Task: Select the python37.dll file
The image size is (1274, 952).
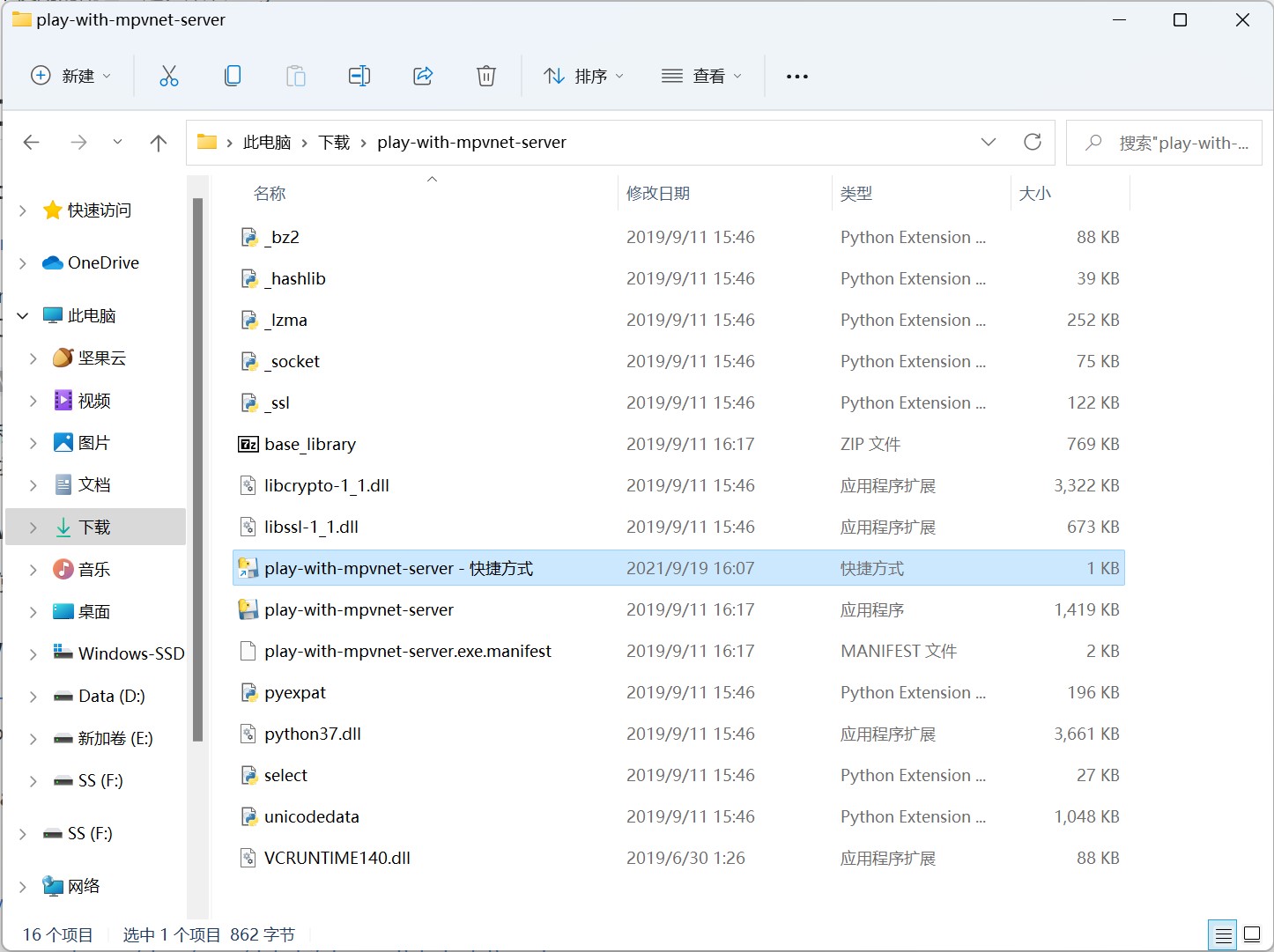Action: [x=313, y=734]
